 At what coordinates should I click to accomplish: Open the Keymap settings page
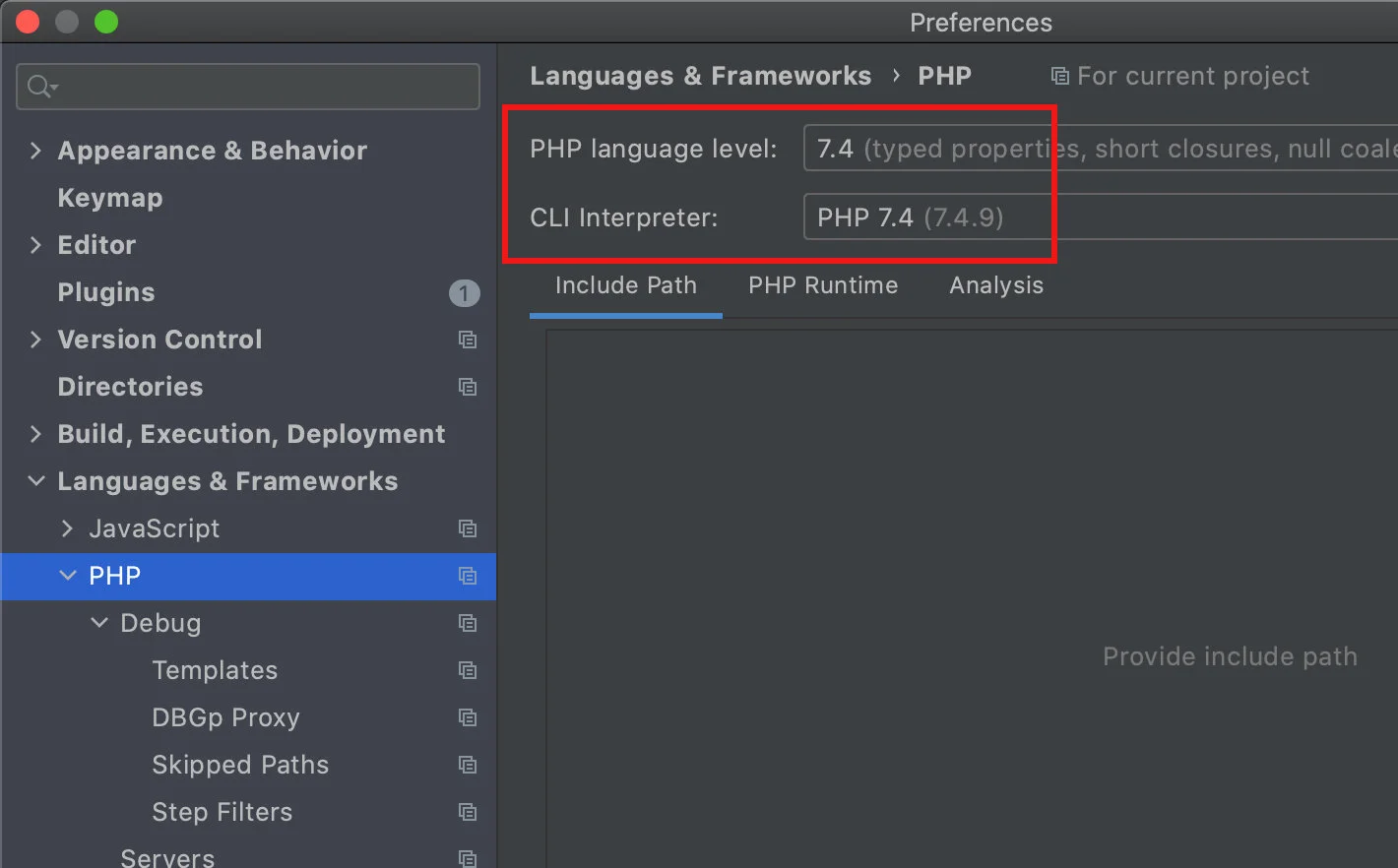(110, 198)
